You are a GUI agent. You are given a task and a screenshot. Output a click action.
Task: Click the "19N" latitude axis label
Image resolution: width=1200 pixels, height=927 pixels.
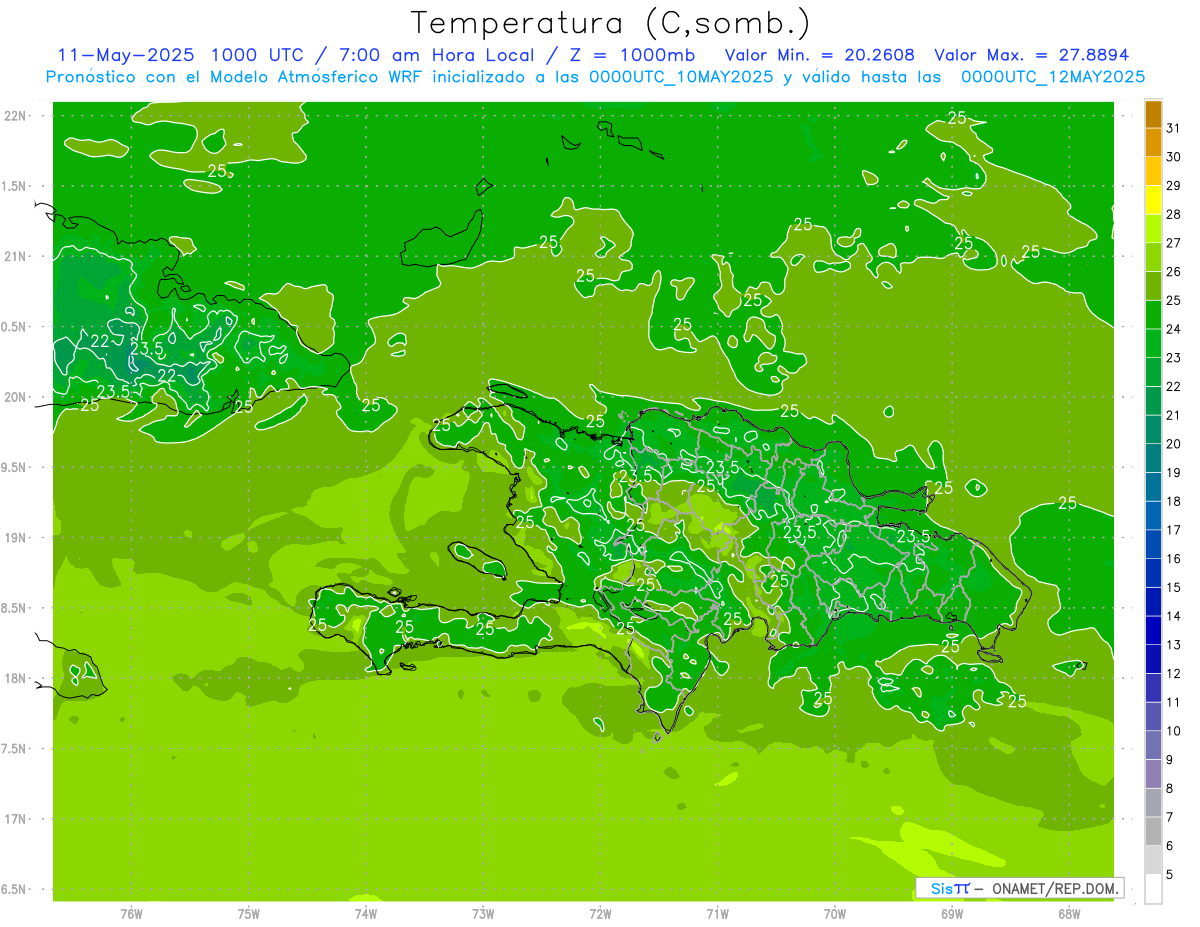coord(16,538)
